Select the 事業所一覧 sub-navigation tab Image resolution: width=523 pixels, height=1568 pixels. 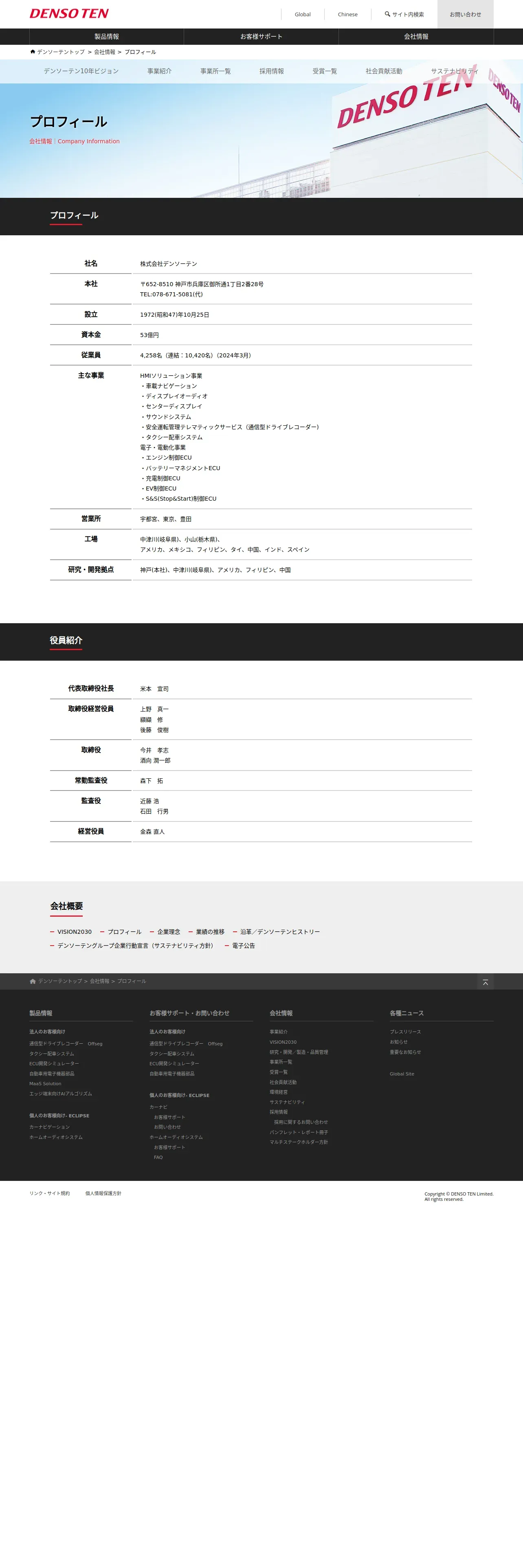tap(215, 71)
